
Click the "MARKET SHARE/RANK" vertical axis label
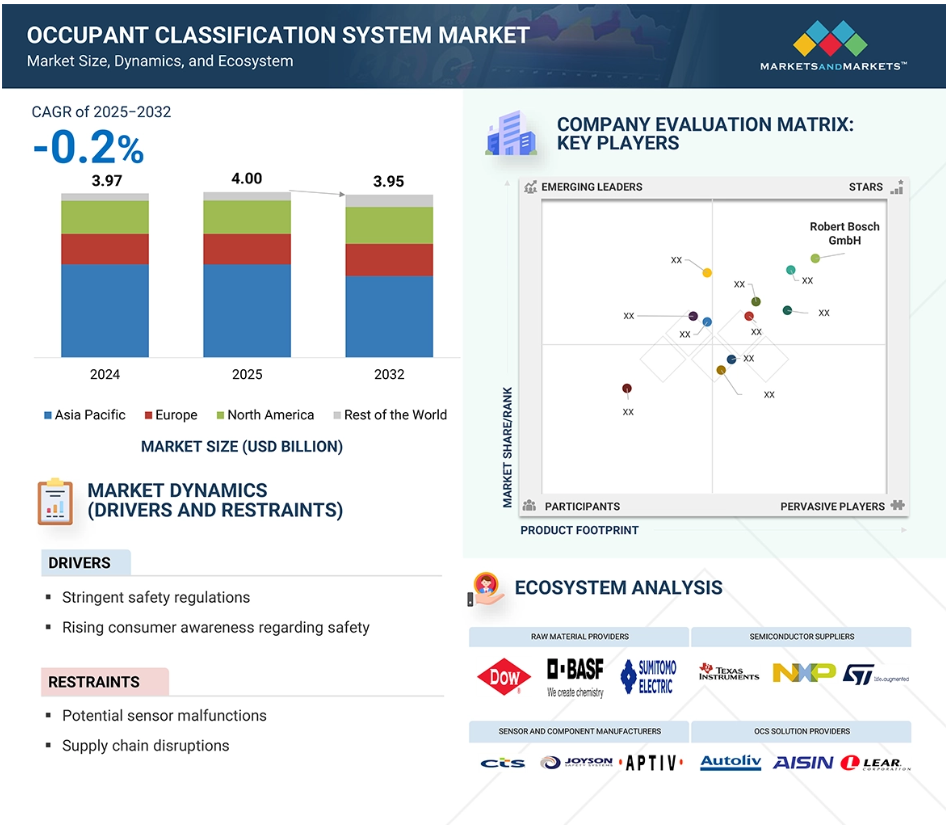[507, 447]
